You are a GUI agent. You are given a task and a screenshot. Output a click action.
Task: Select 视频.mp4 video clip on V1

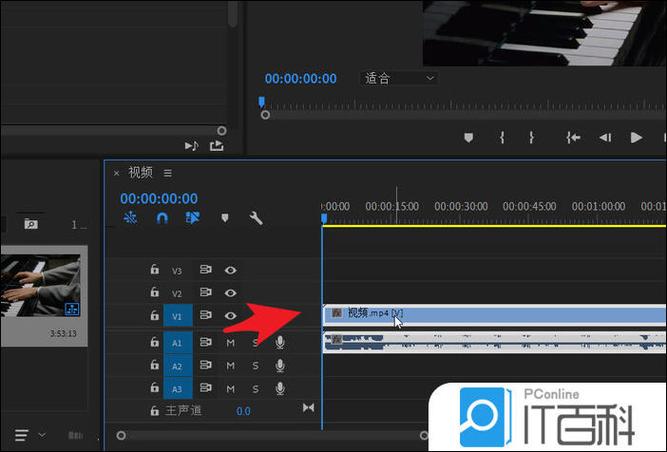(x=494, y=315)
